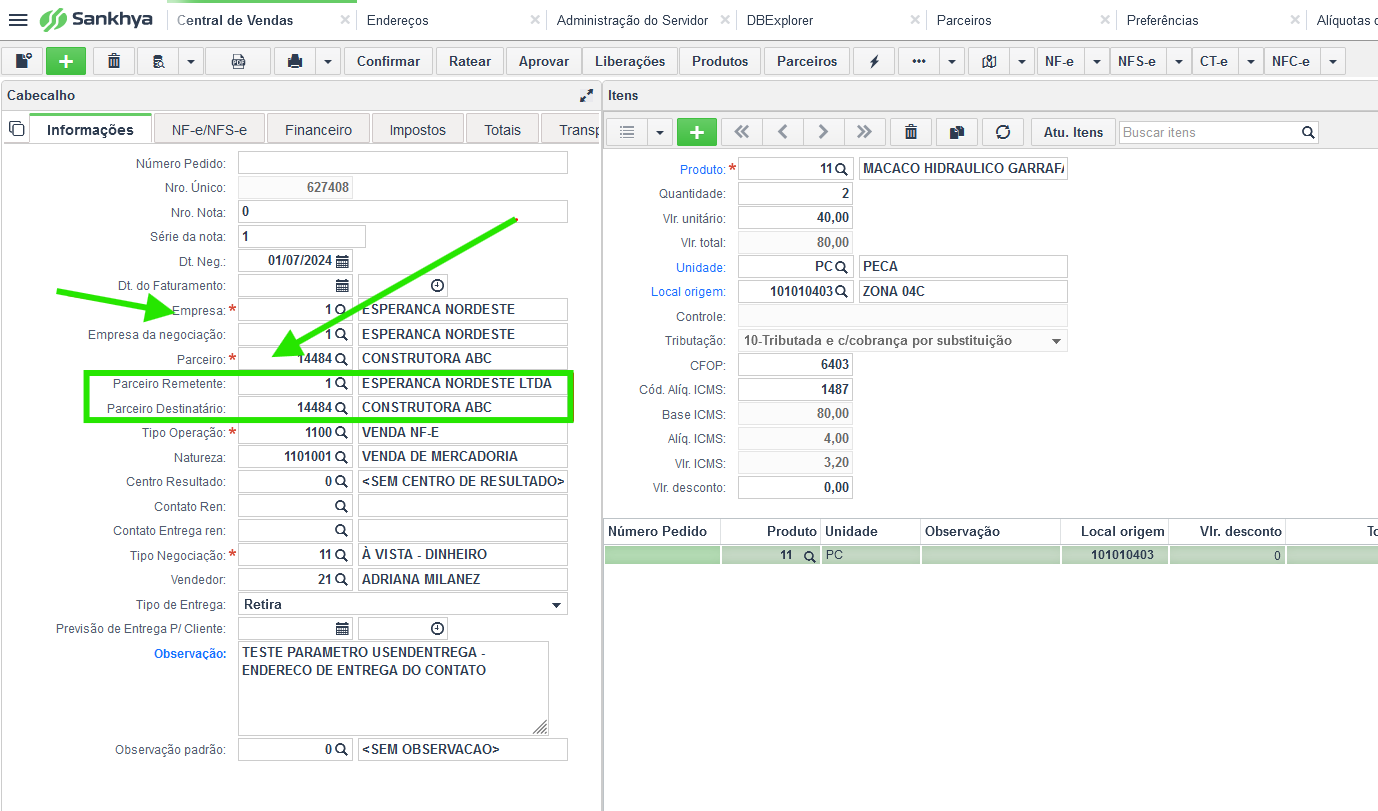
Task: Jump to the last item with double right arrows
Action: coord(864,132)
